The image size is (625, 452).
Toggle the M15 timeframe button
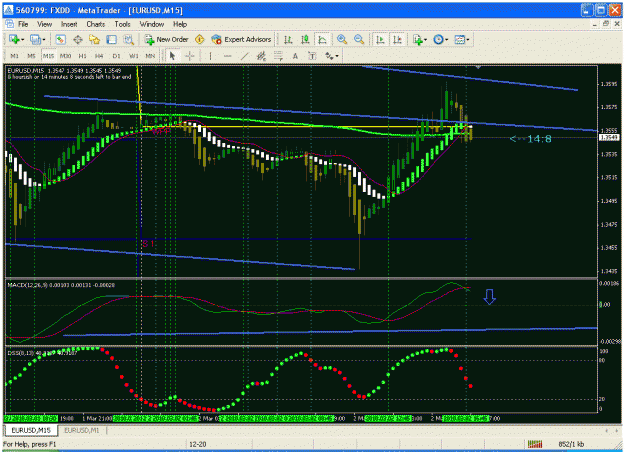[48, 56]
